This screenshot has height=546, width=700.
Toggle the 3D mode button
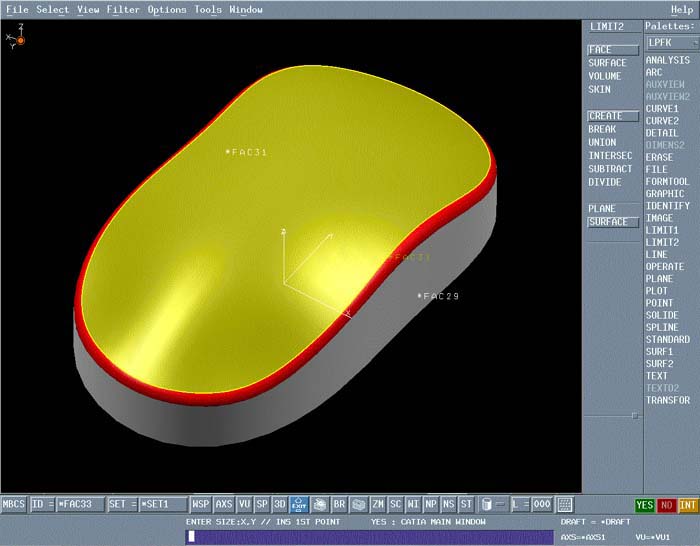280,505
